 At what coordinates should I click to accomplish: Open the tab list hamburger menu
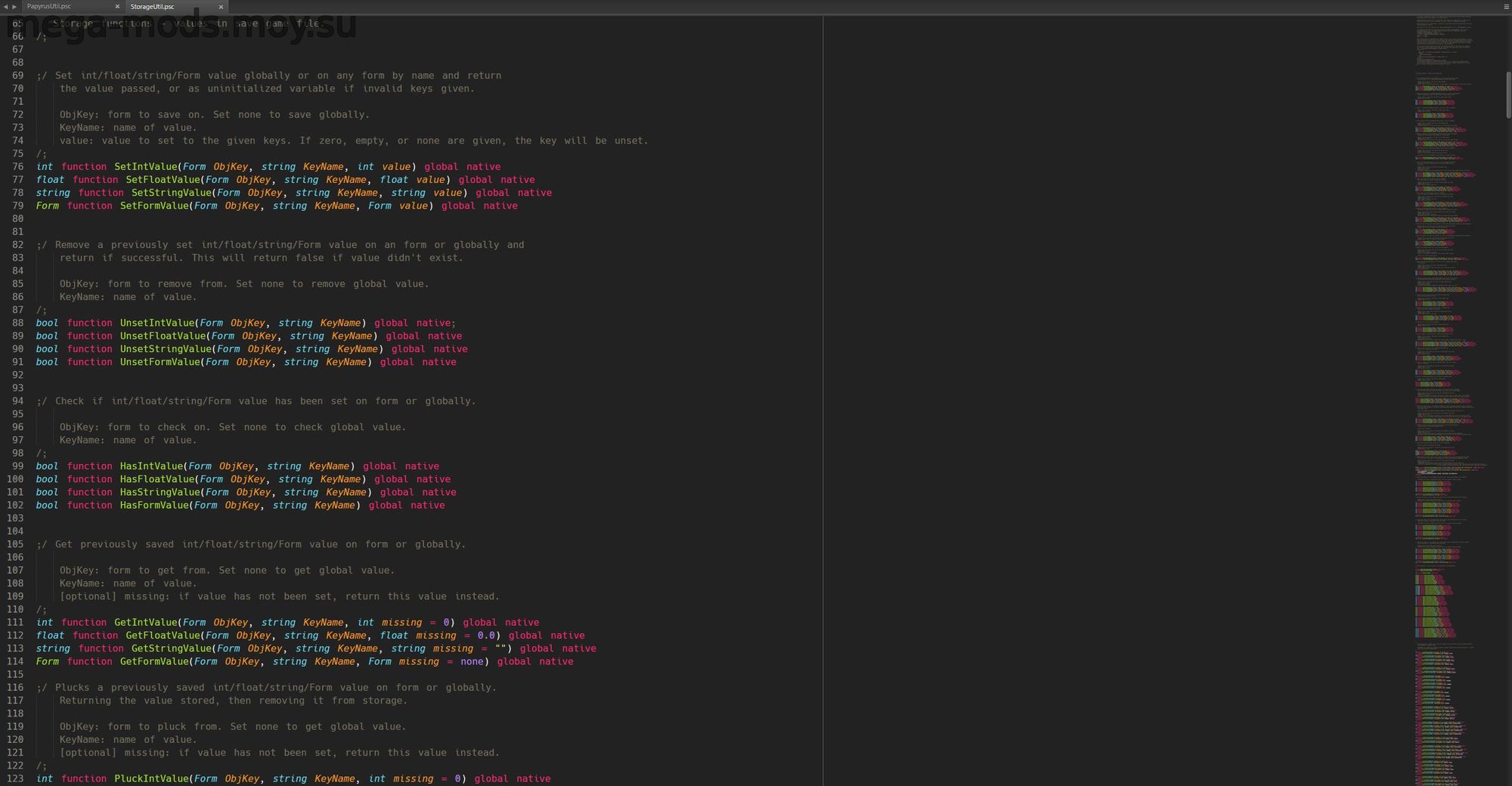coord(1506,7)
